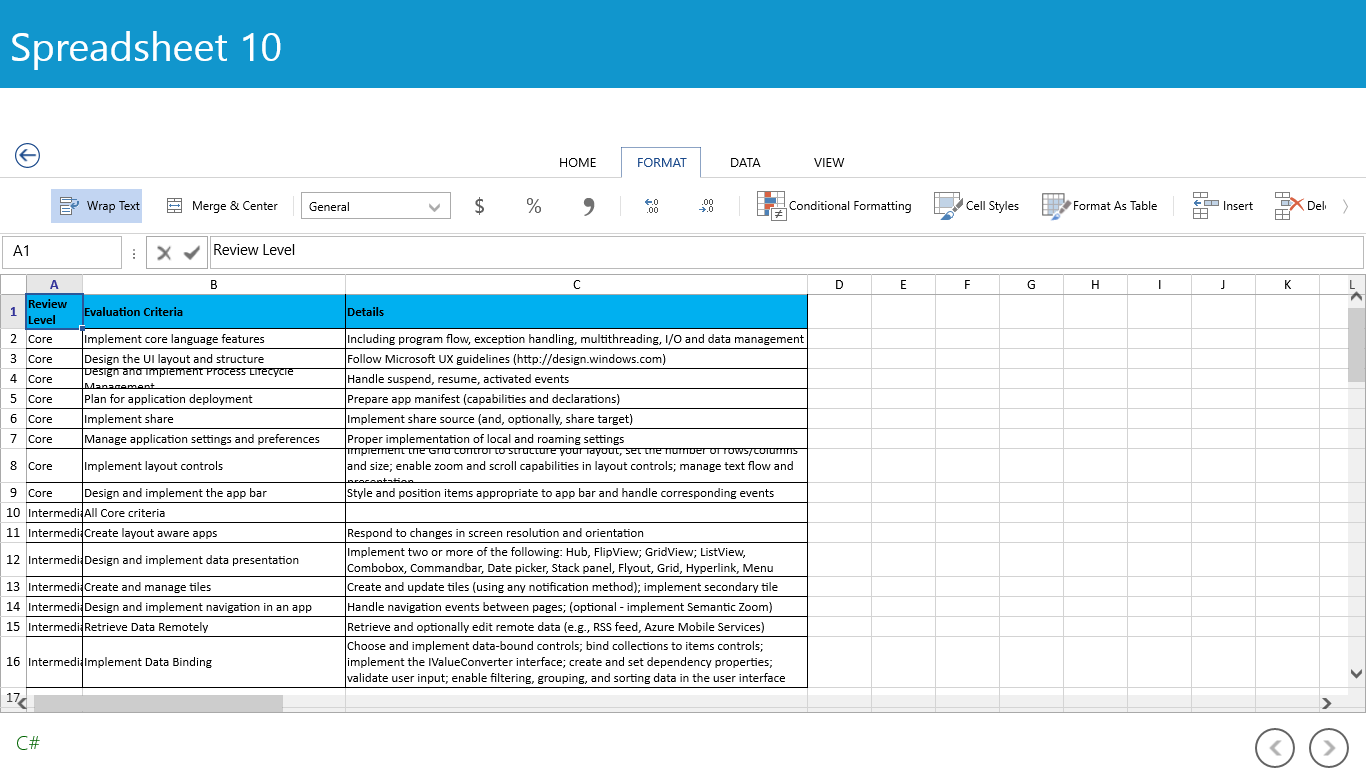Open the DATA ribbon tab
Screen dimensions: 1366x768
(745, 162)
